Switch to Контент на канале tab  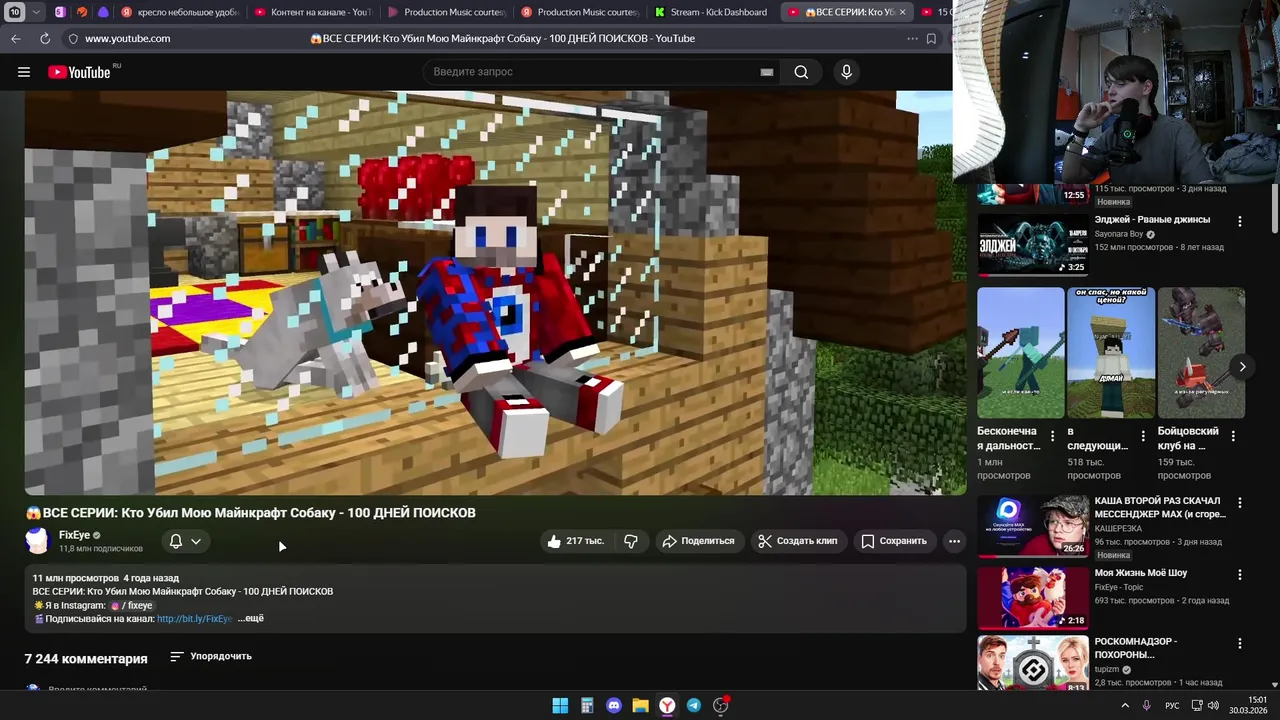pyautogui.click(x=312, y=12)
